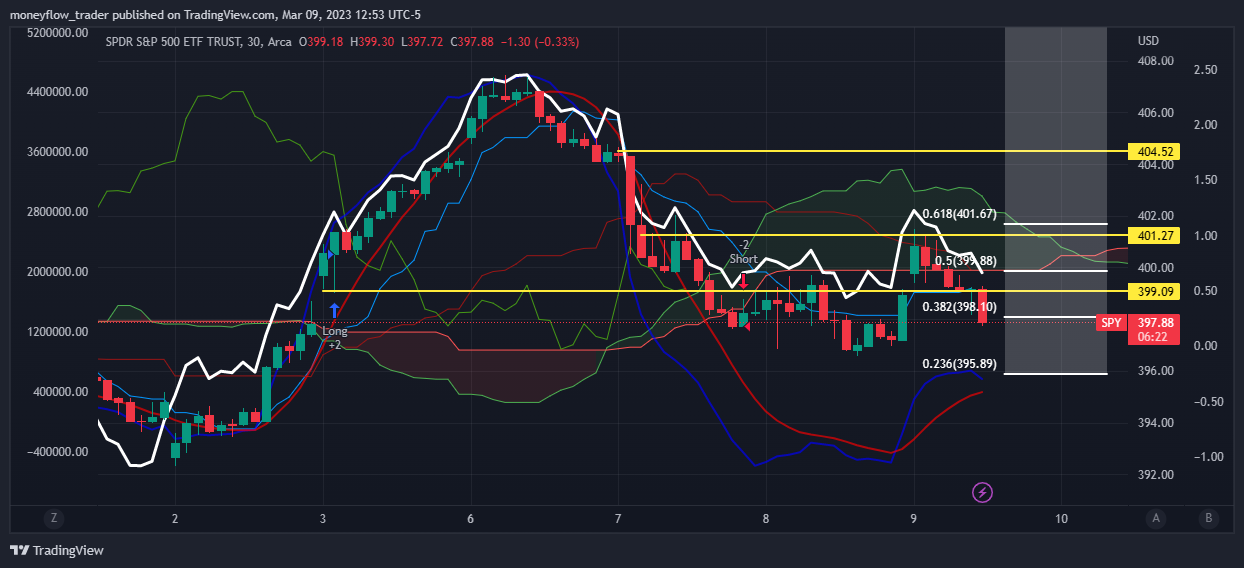Image resolution: width=1244 pixels, height=568 pixels.
Task: Click the 0.382(398.10) Fibonacci label
Action: click(961, 307)
